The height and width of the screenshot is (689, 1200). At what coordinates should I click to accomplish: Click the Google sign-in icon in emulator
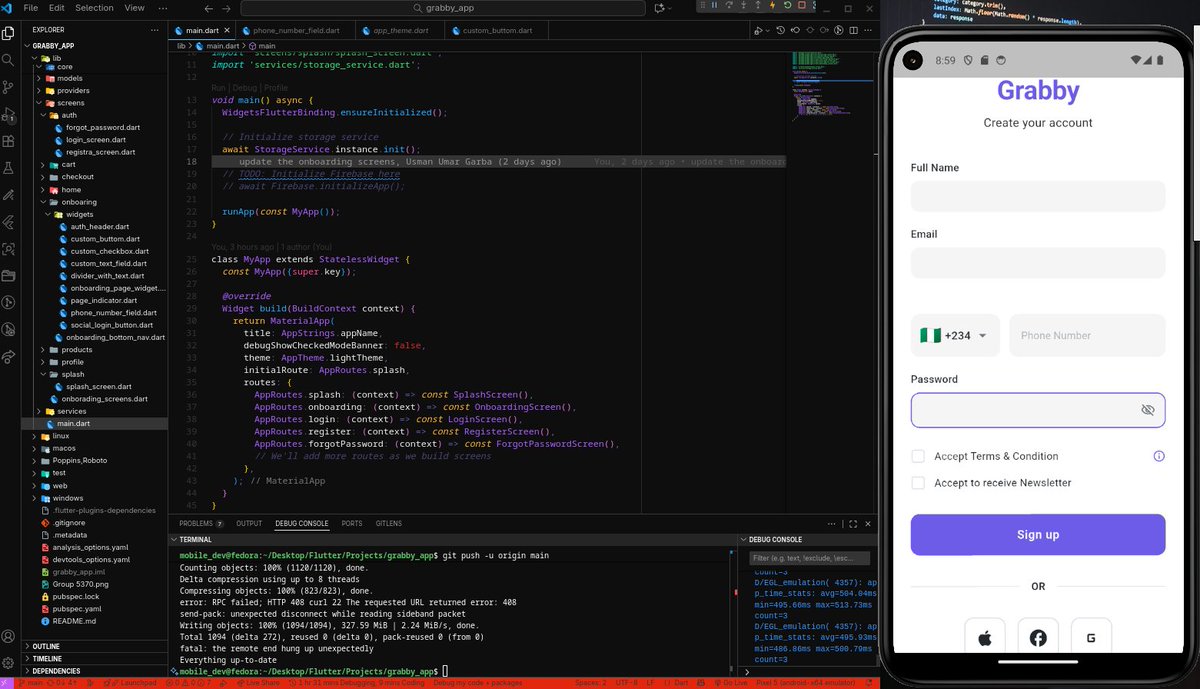pyautogui.click(x=1091, y=637)
